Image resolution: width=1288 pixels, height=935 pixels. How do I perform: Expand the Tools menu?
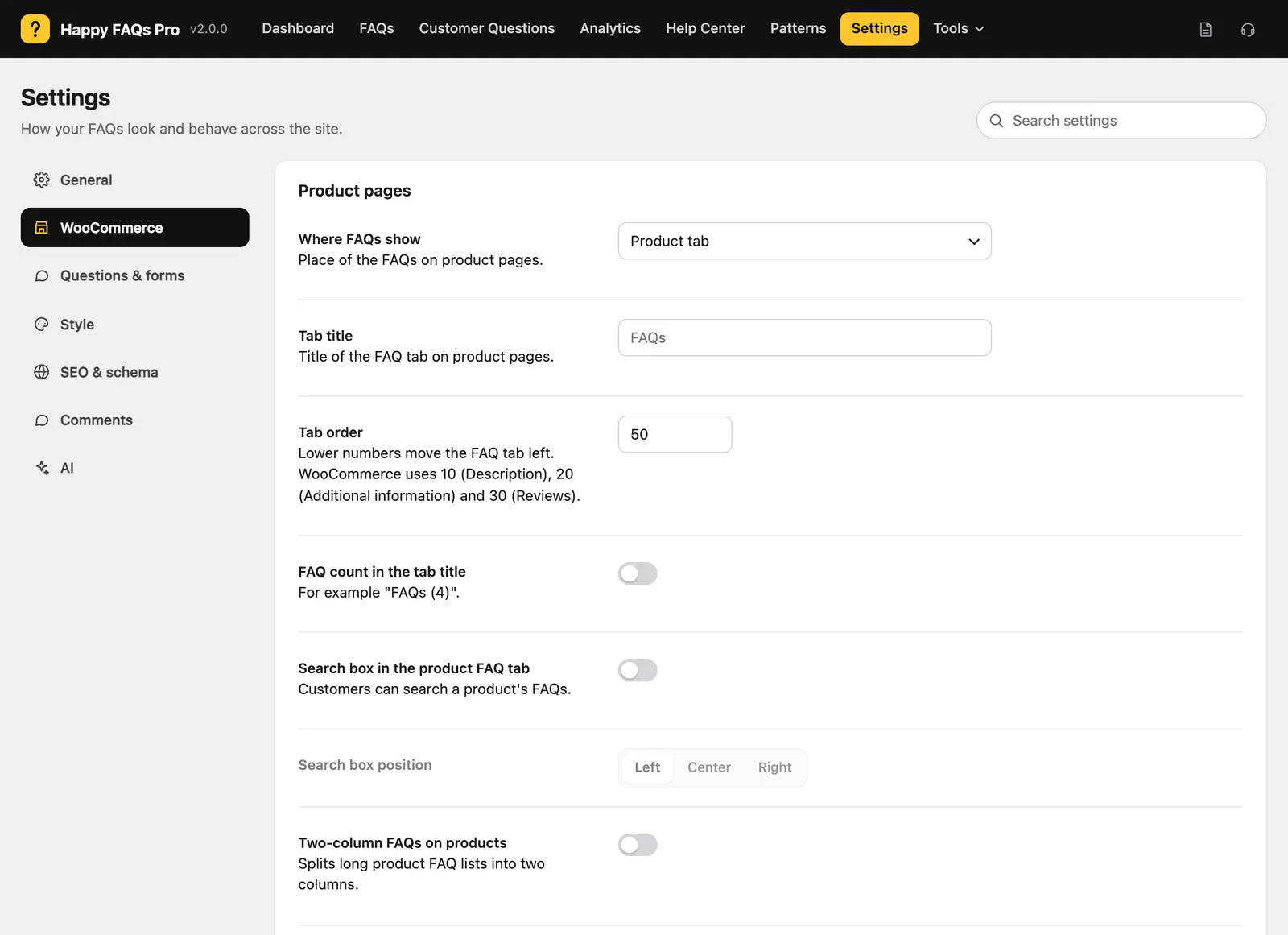click(x=959, y=29)
